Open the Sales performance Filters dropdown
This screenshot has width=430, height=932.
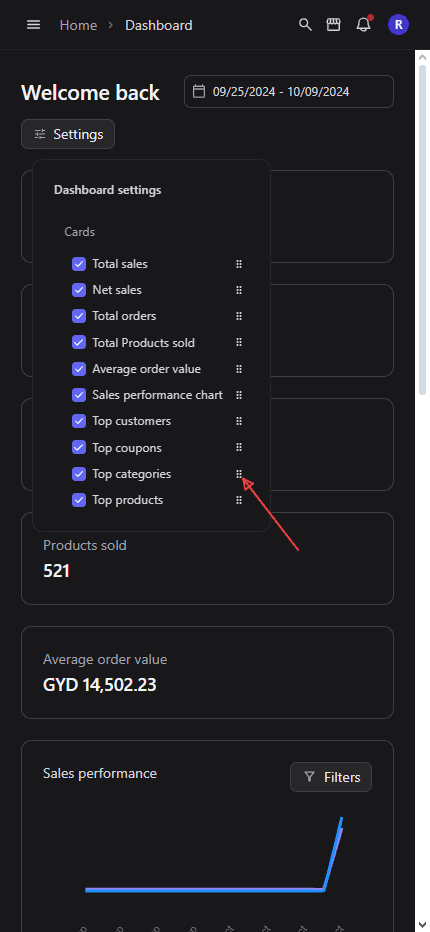[x=331, y=777]
